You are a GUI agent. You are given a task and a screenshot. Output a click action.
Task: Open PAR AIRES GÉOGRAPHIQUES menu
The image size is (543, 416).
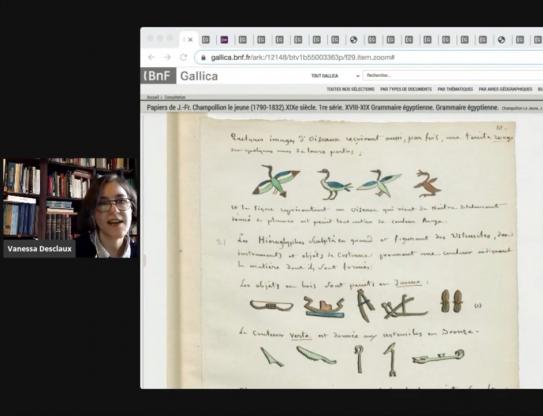coord(505,89)
